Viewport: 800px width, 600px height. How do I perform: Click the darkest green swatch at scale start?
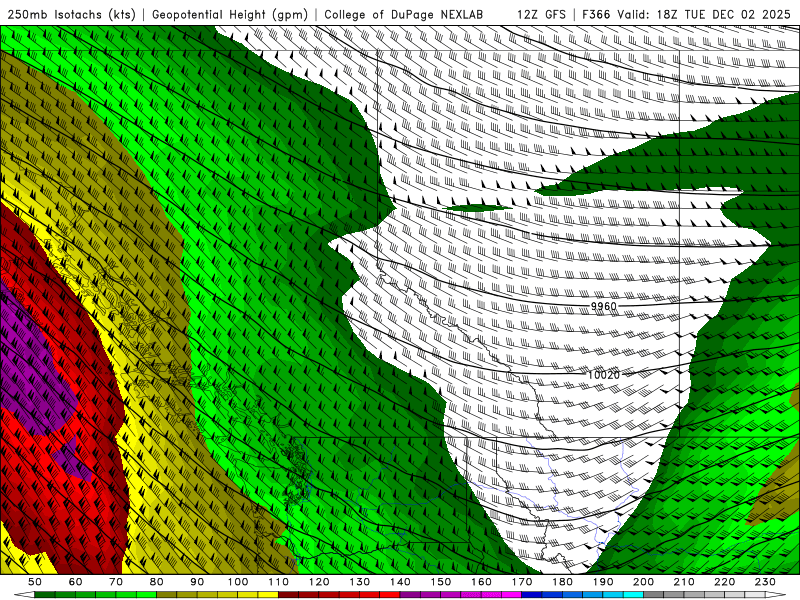pyautogui.click(x=45, y=594)
